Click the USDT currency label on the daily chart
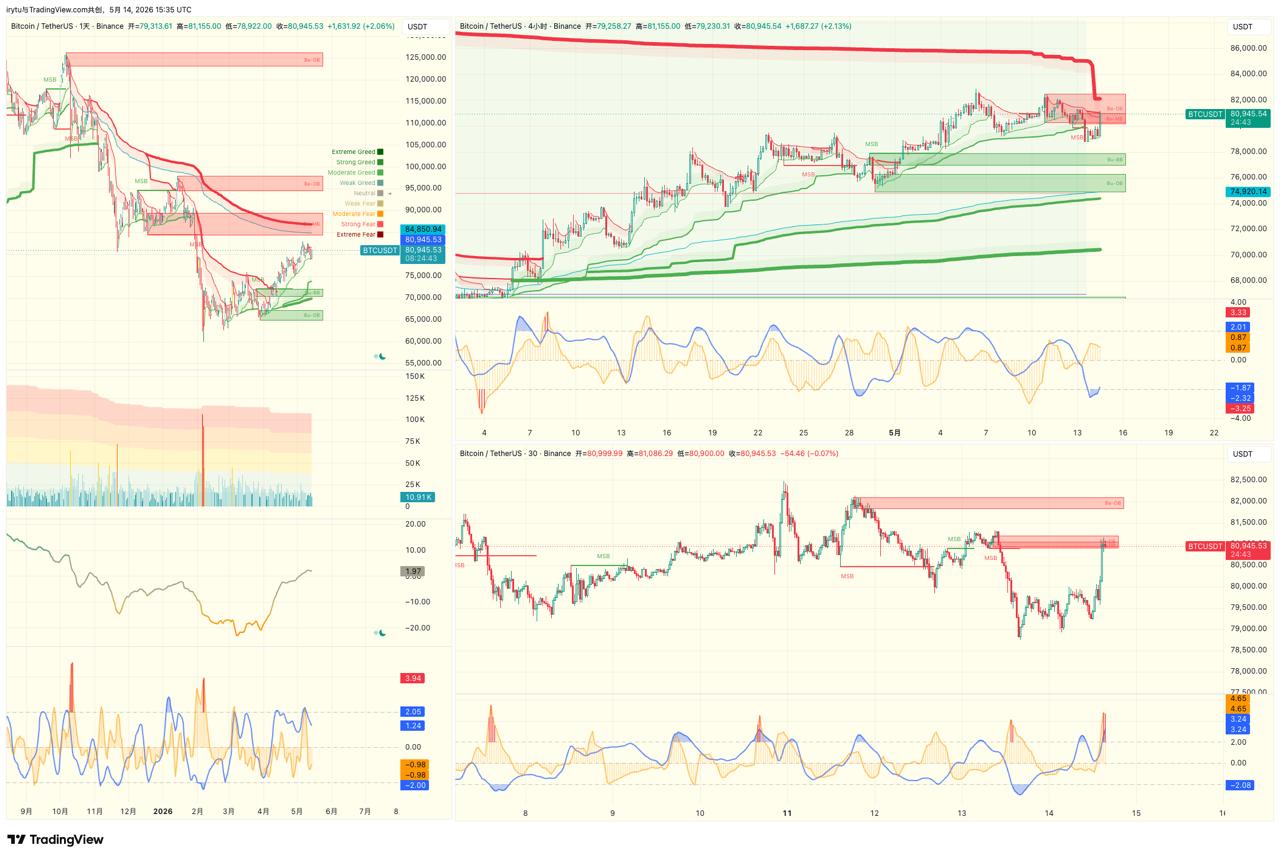 (418, 27)
